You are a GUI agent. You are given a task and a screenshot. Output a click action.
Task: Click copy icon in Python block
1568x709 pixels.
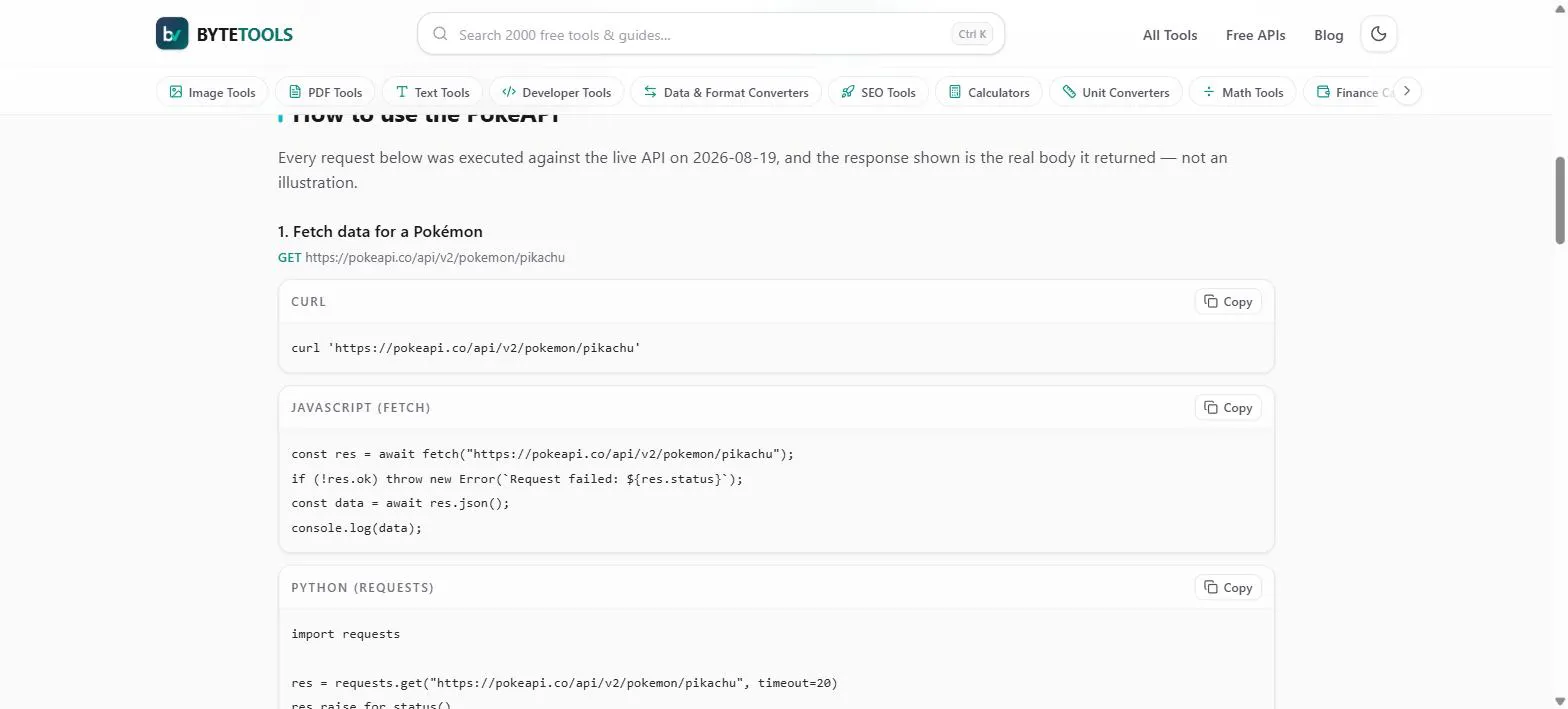(1211, 587)
